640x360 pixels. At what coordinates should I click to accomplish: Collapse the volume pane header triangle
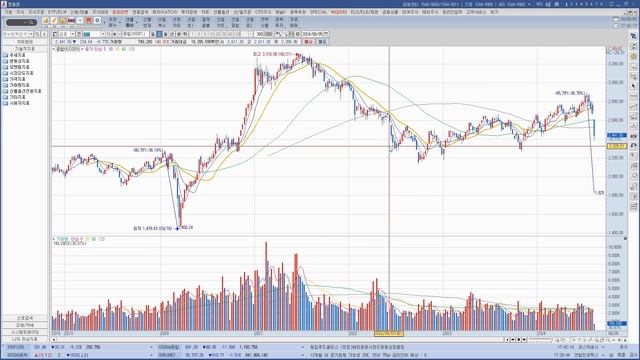point(53,239)
